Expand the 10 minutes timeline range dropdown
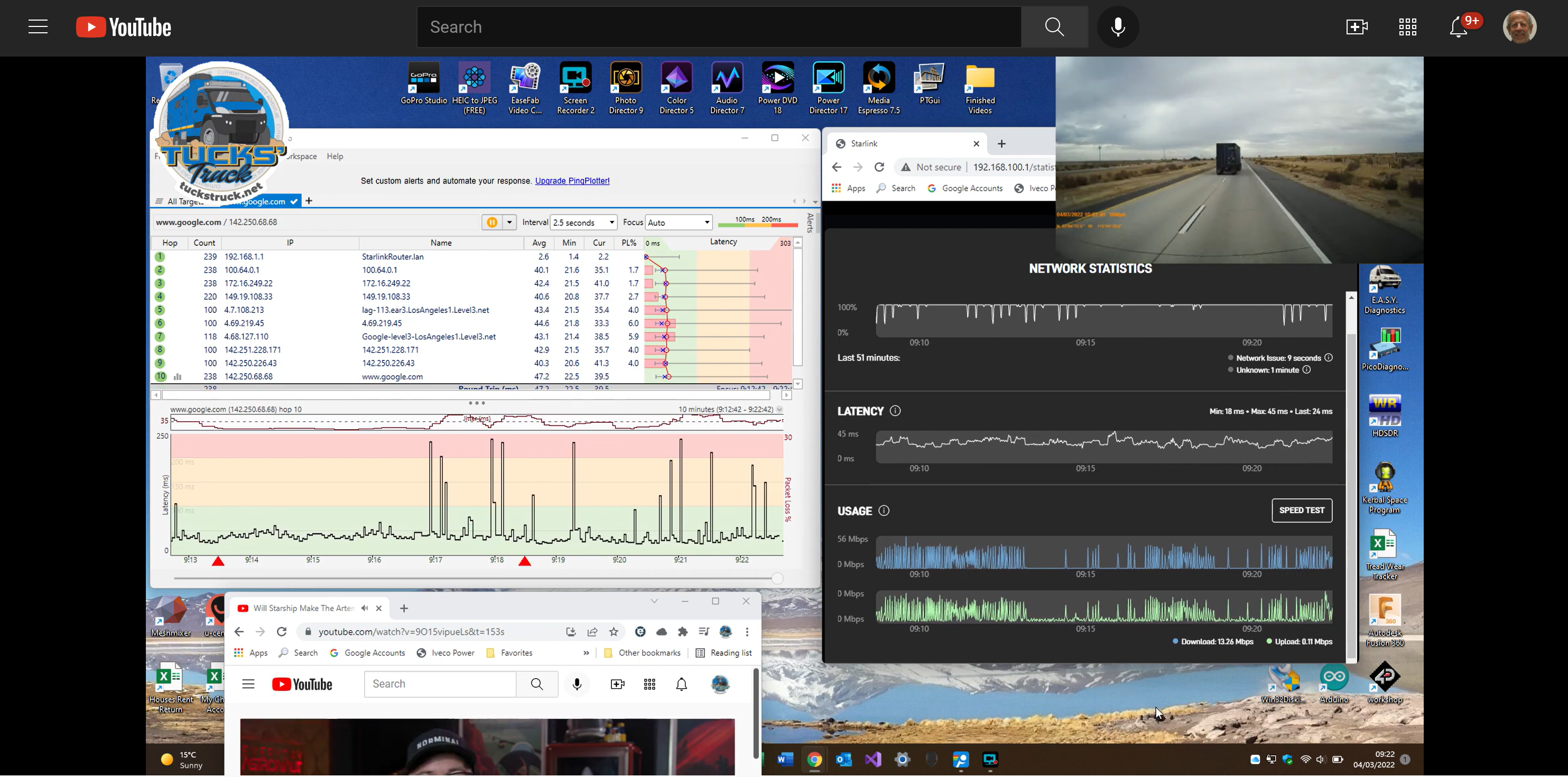 pos(779,410)
